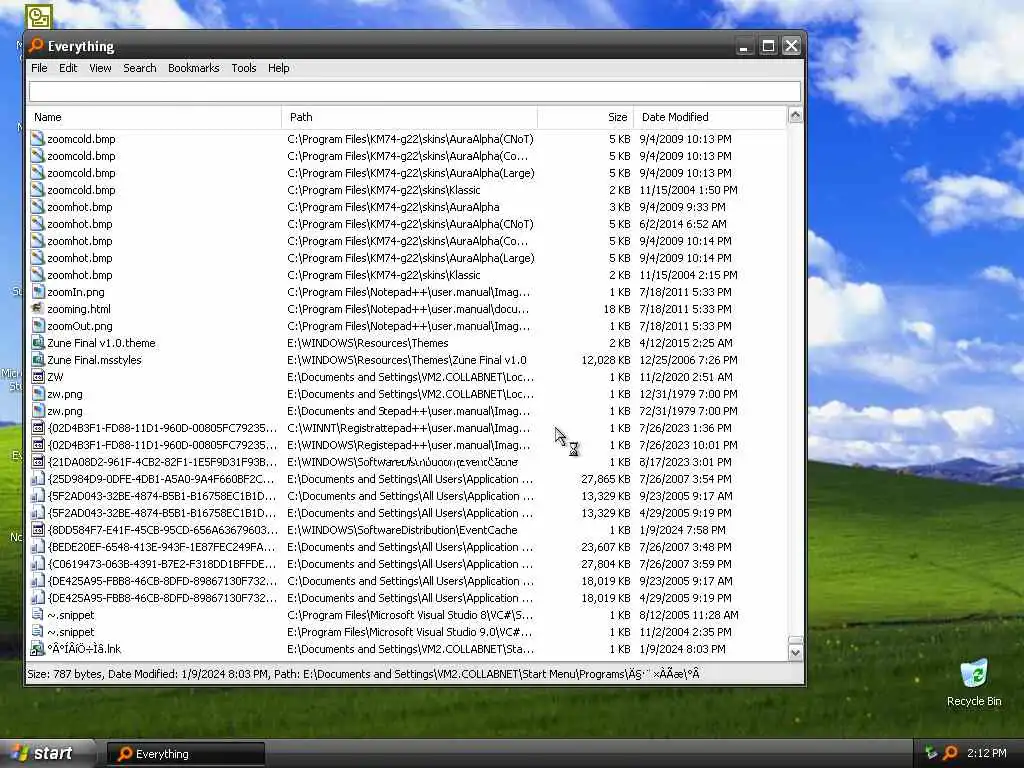Click the Zune Final v1.0.theme file icon

coord(38,343)
